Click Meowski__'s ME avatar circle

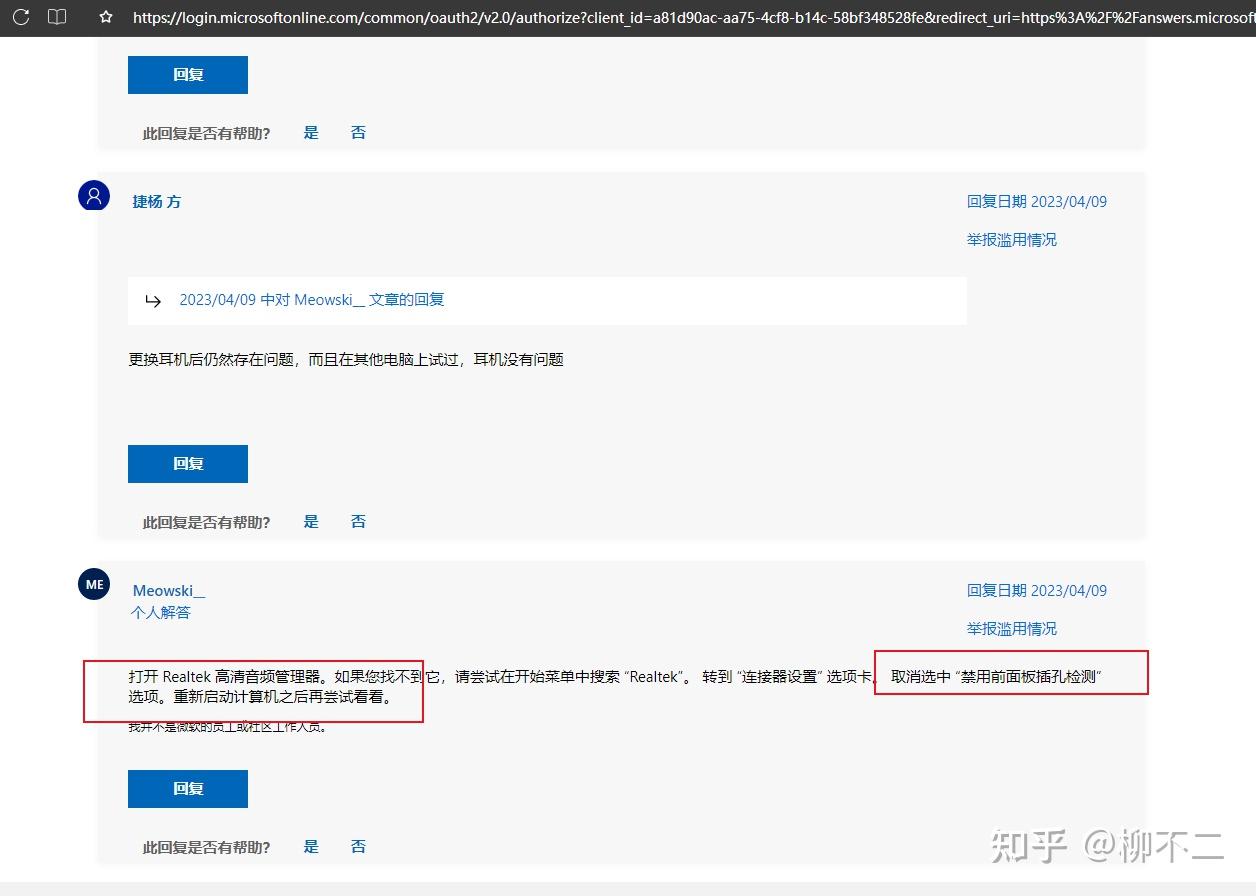[x=93, y=584]
